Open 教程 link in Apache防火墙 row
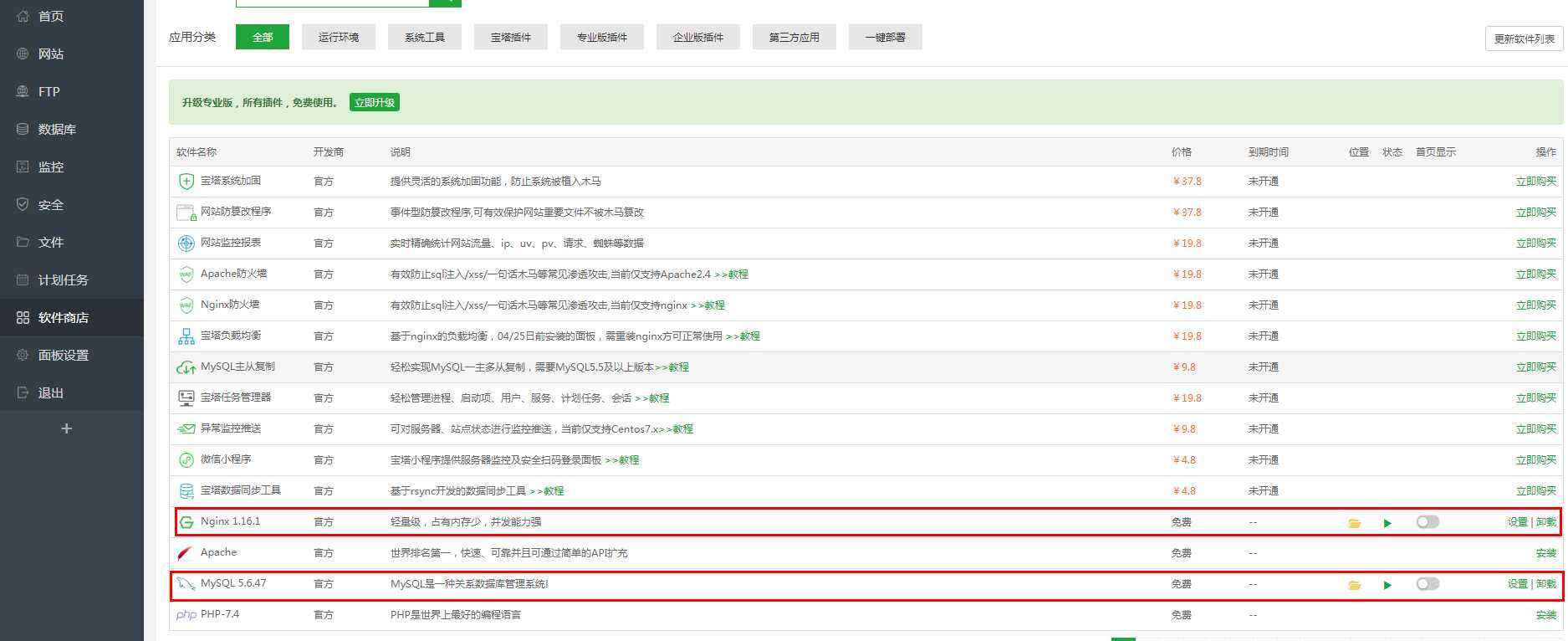Viewport: 1568px width, 641px height. (x=731, y=274)
